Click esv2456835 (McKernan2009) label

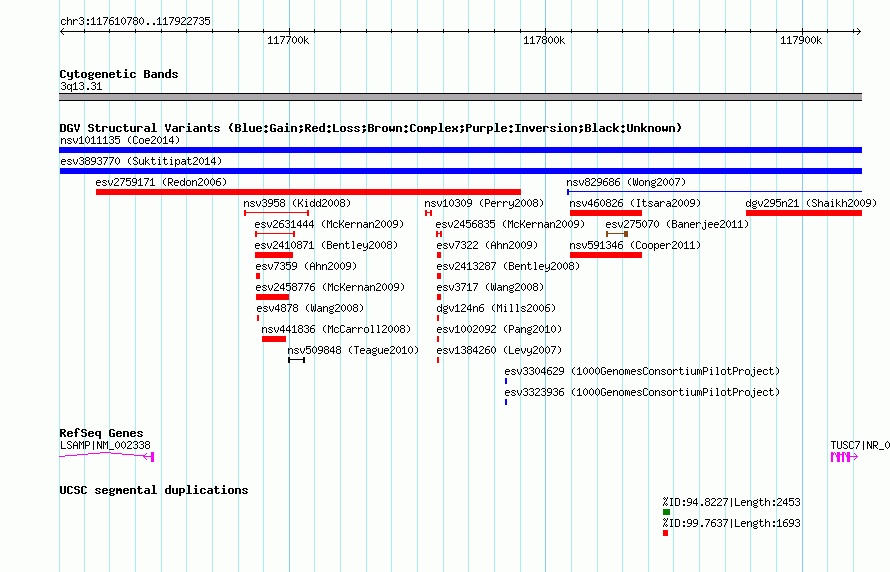(510, 224)
